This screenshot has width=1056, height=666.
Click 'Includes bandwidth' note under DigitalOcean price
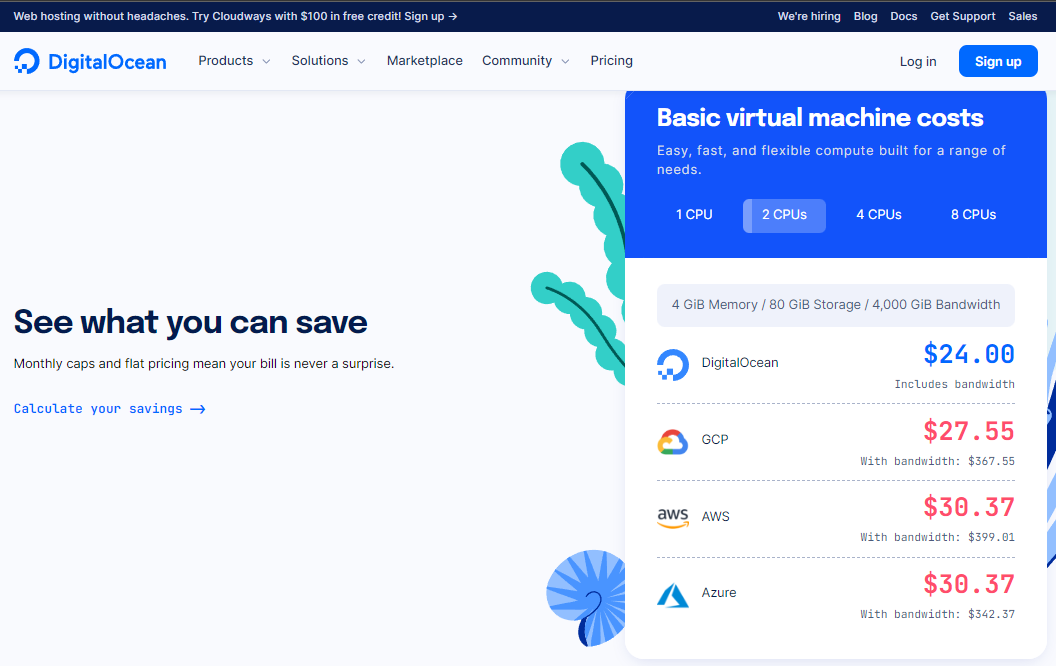[954, 385]
